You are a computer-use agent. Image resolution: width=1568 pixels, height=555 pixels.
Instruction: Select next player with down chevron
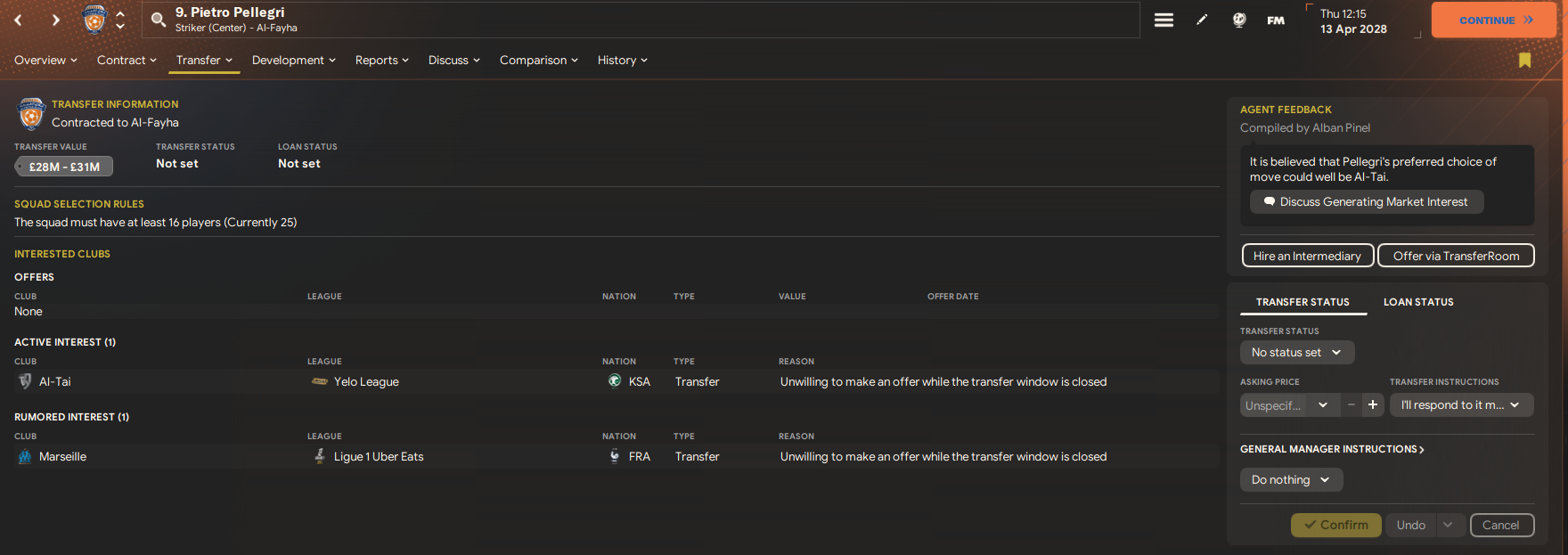pyautogui.click(x=120, y=27)
